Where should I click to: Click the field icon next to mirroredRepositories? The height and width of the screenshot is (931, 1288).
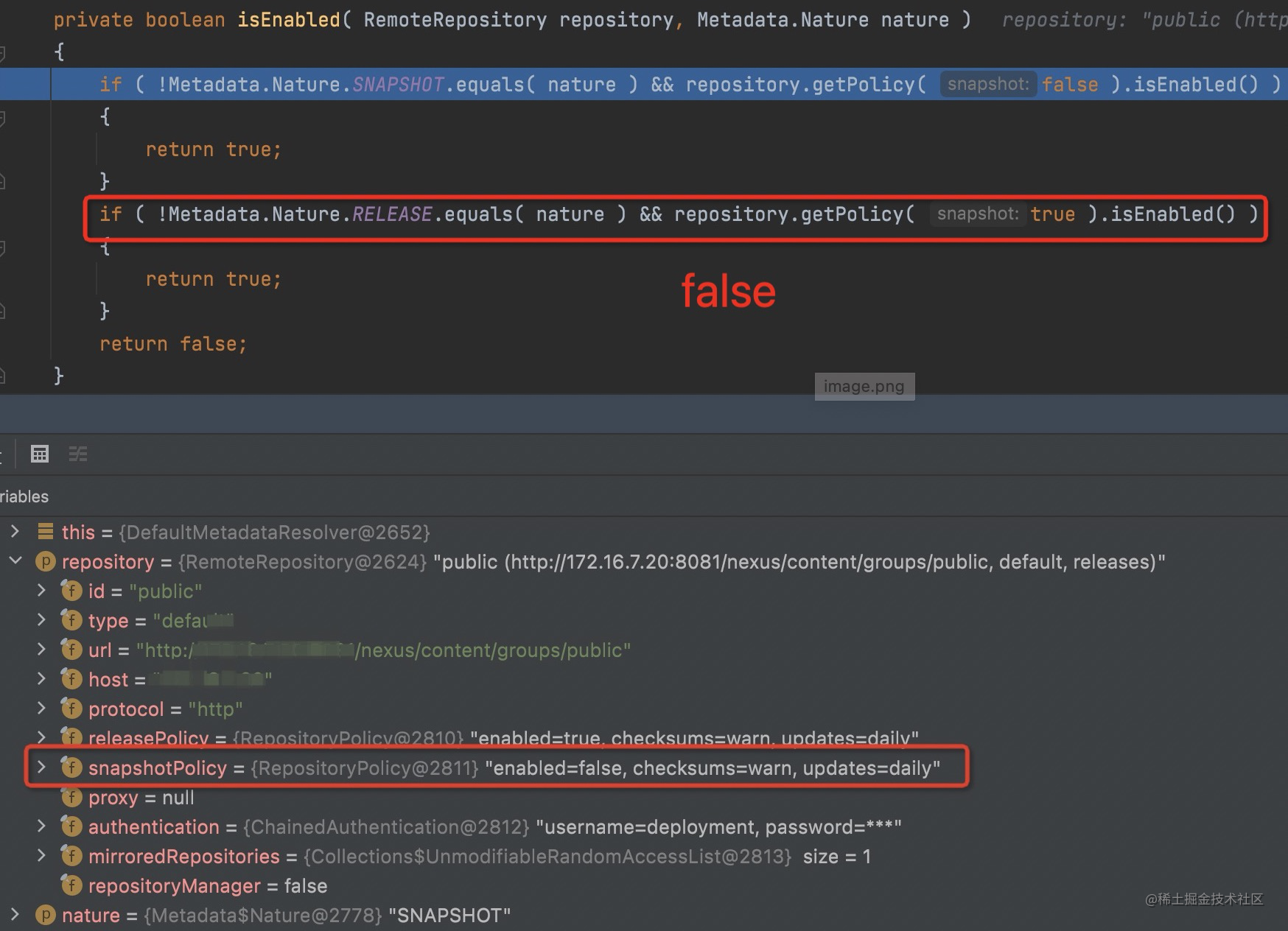[x=71, y=856]
